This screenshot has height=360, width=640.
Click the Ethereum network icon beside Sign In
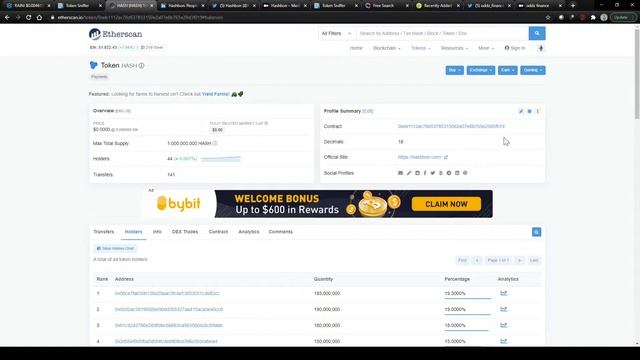pyautogui.click(x=541, y=48)
